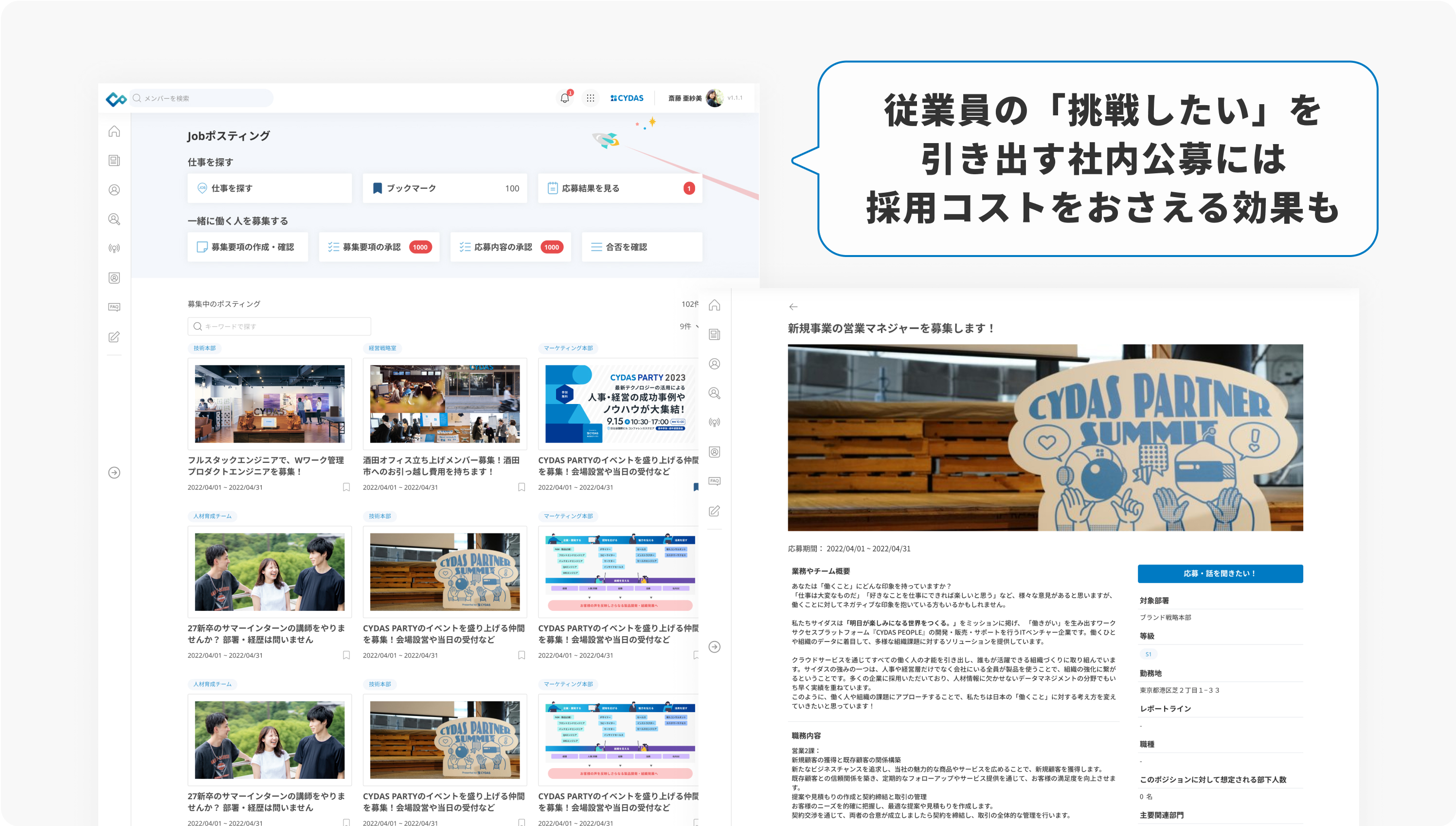Bookmark the フルスタックエンジニア posting
Image resolution: width=1456 pixels, height=826 pixels.
click(x=346, y=487)
